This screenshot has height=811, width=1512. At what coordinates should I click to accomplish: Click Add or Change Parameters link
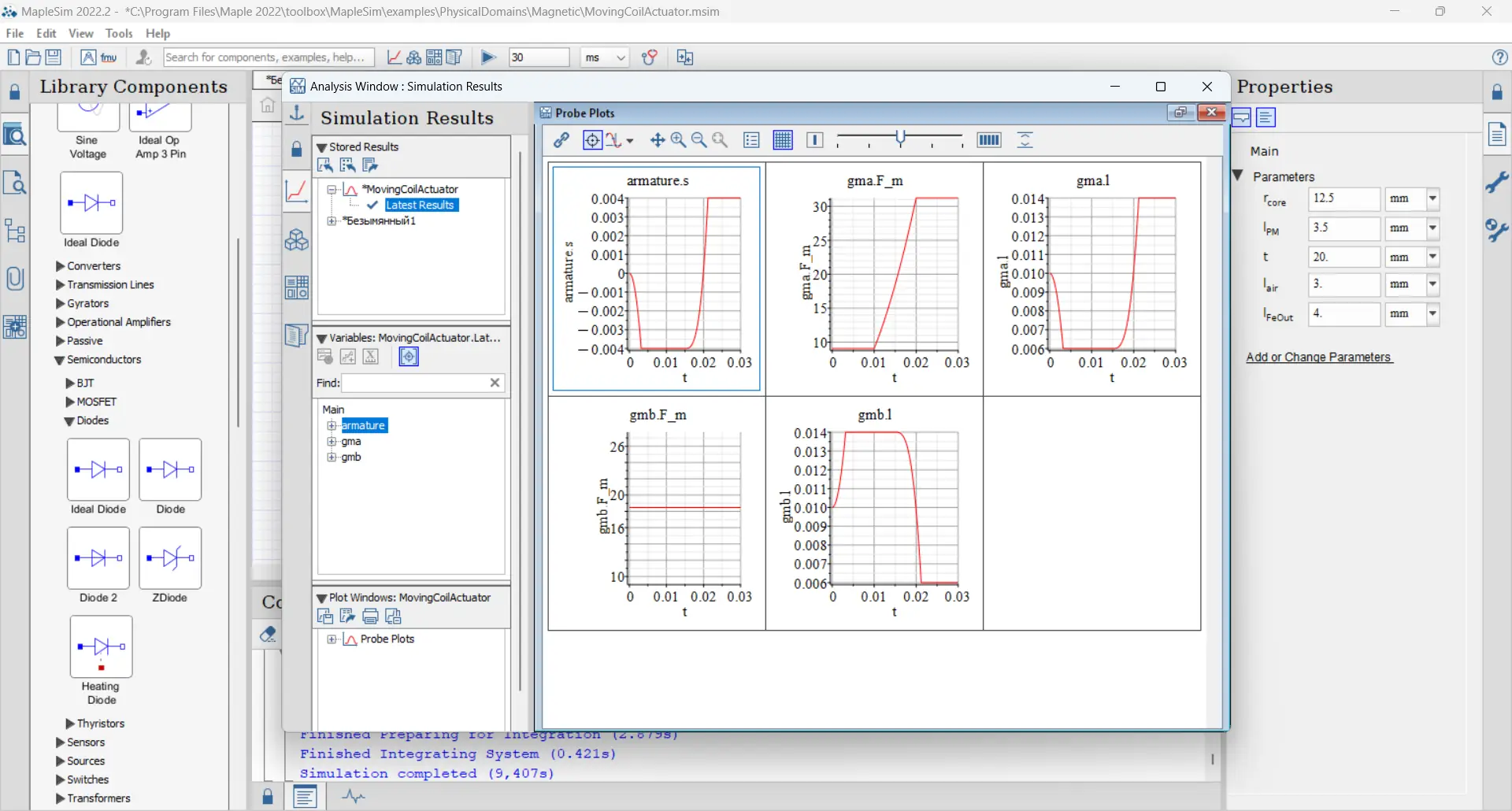pyautogui.click(x=1318, y=357)
